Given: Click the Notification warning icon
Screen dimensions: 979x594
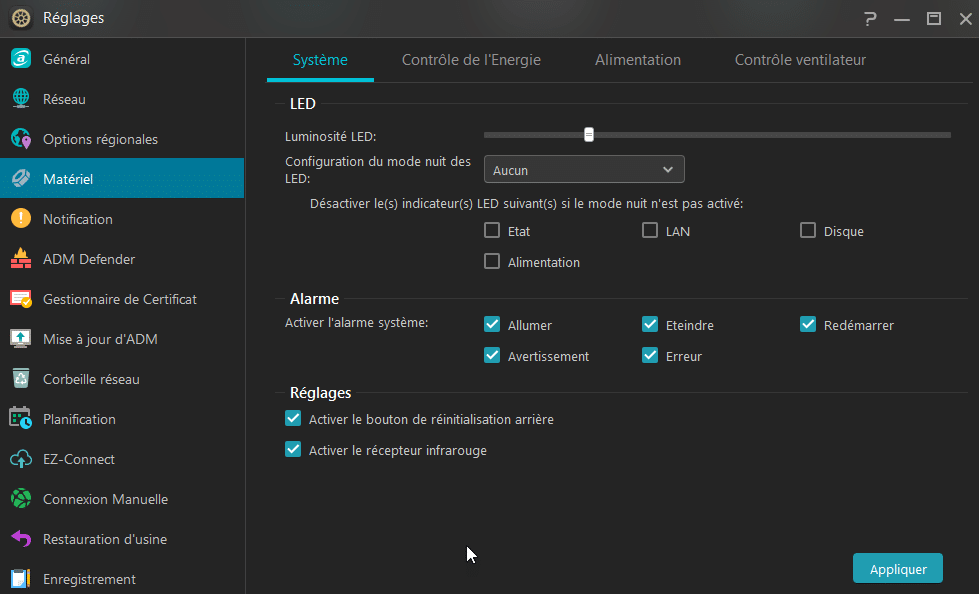Looking at the screenshot, I should tap(20, 219).
